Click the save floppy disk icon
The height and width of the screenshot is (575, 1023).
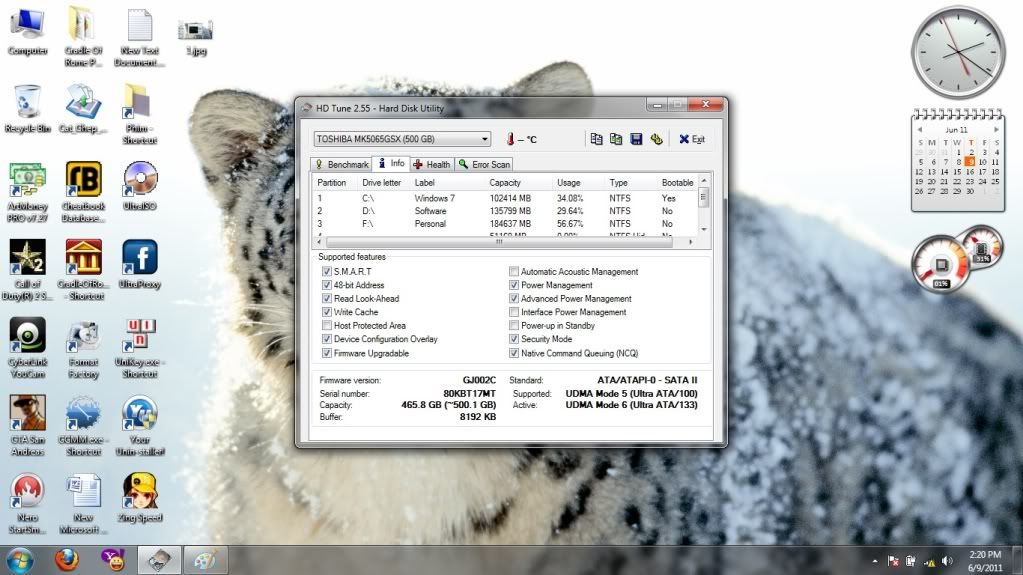pos(636,139)
